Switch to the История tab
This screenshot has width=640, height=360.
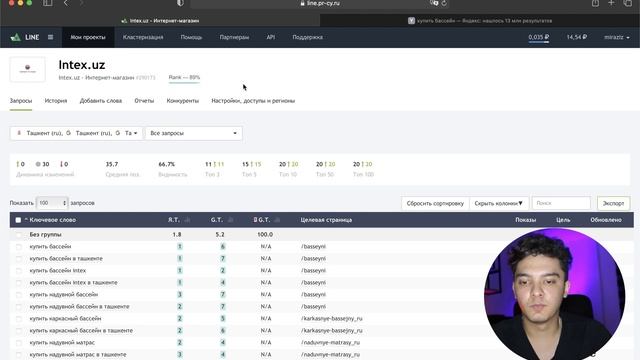click(x=56, y=101)
